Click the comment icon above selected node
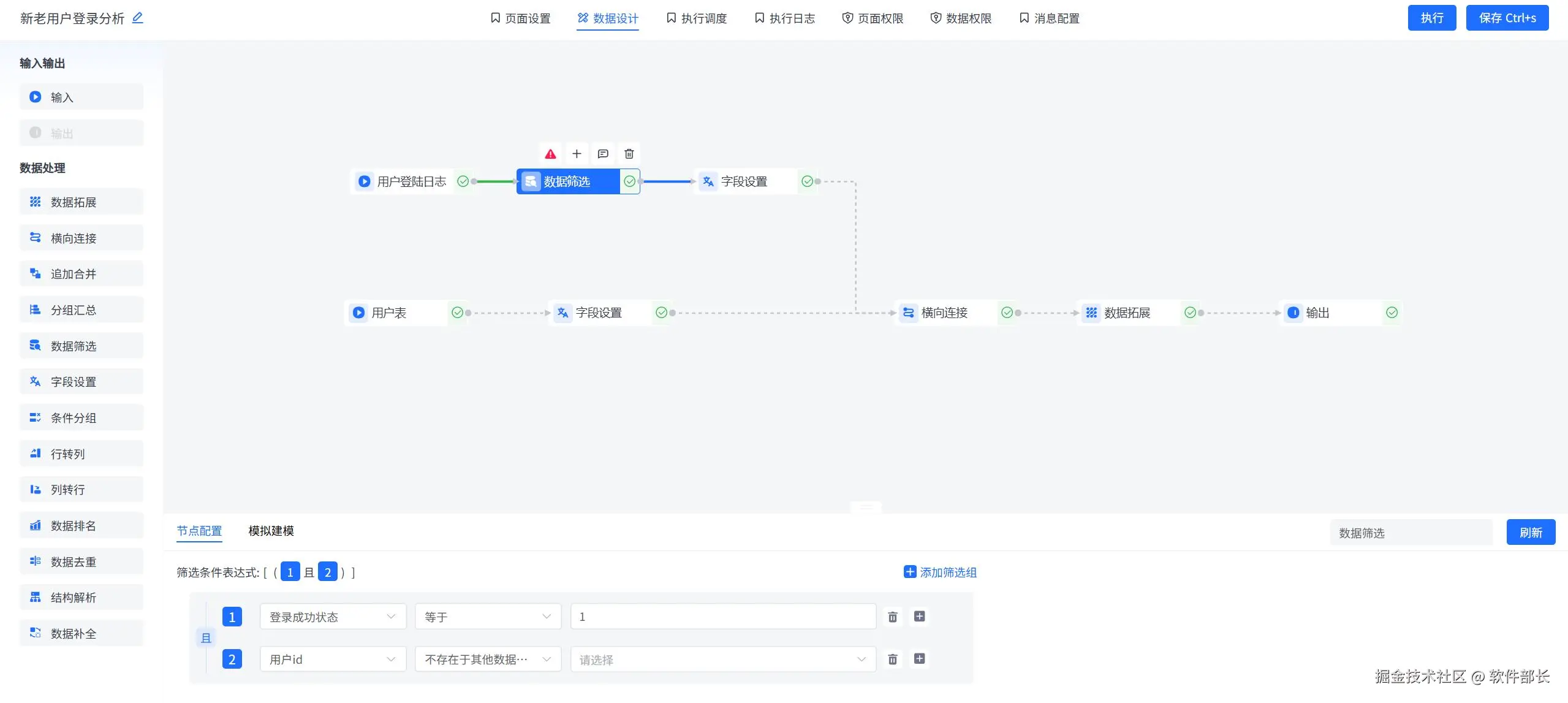The height and width of the screenshot is (703, 1568). point(603,154)
